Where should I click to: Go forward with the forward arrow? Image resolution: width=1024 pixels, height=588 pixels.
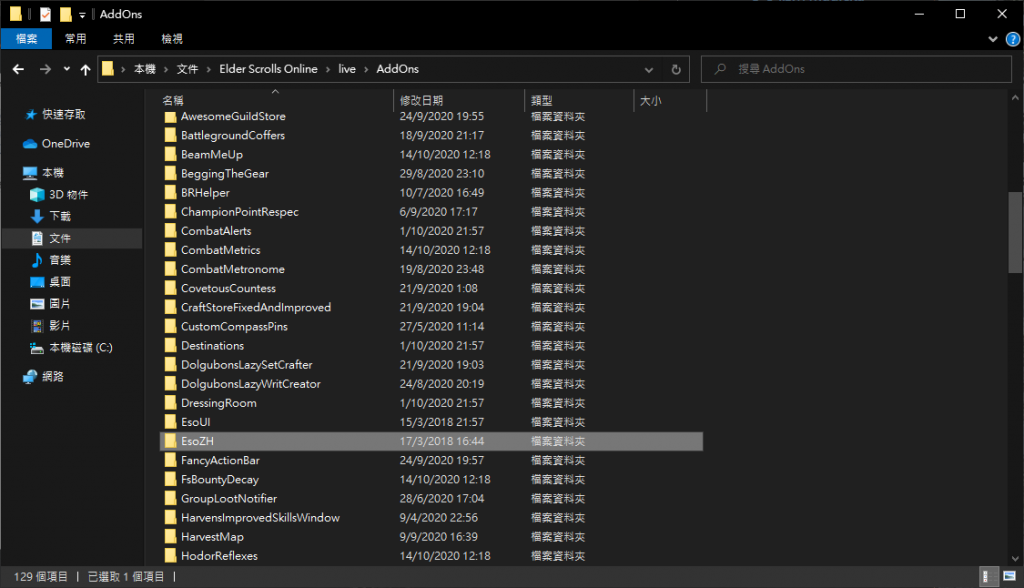pos(45,69)
